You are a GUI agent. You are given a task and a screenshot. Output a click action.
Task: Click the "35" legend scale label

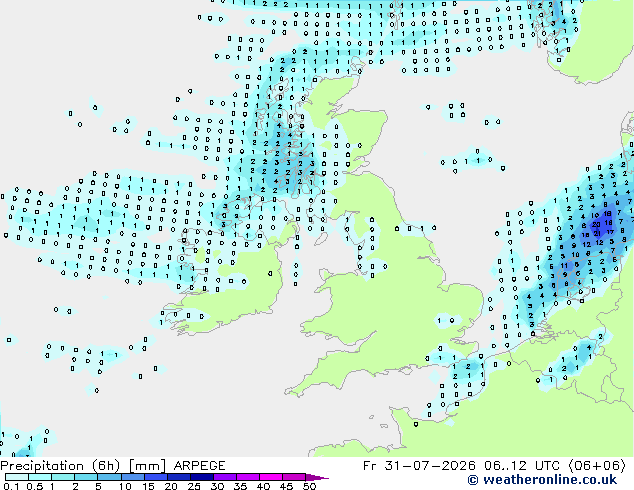click(240, 486)
